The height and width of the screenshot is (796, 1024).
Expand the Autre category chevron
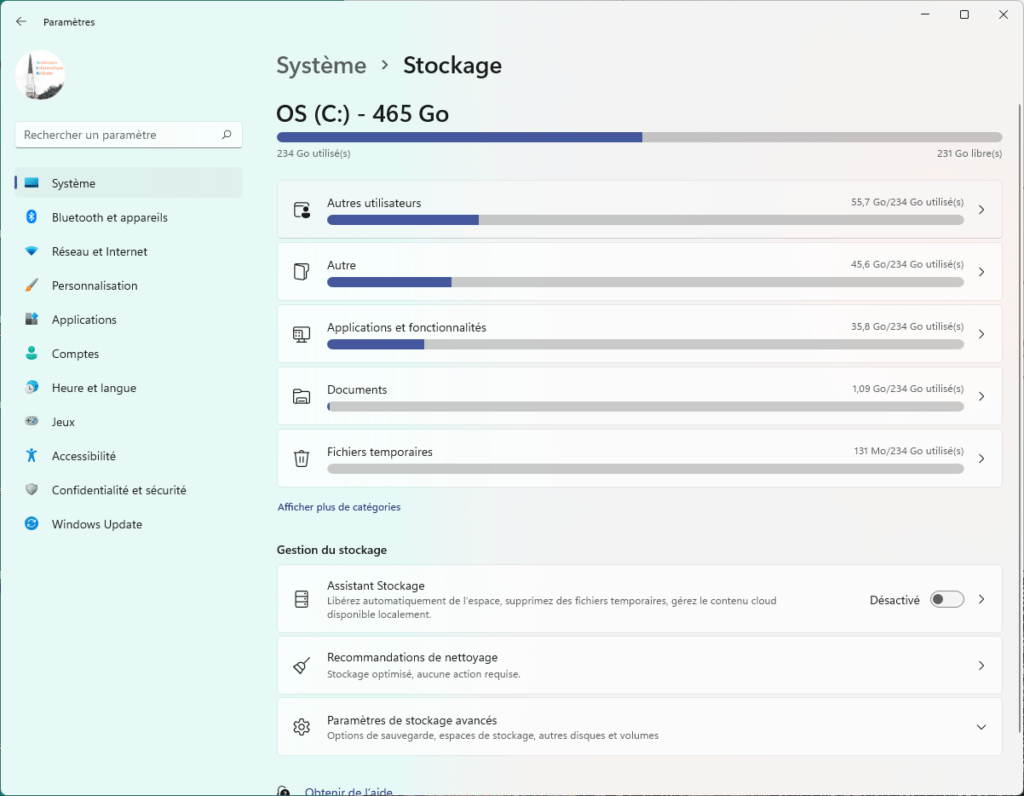coord(982,272)
